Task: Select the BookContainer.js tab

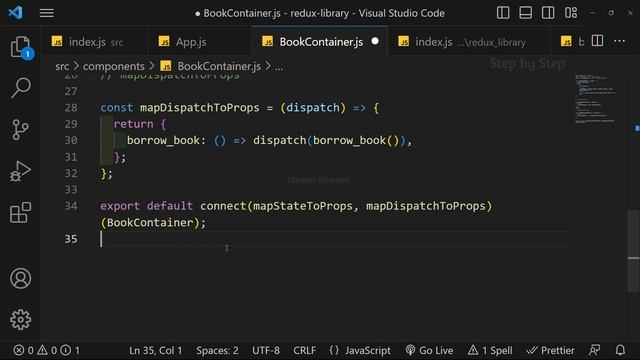Action: [x=320, y=42]
